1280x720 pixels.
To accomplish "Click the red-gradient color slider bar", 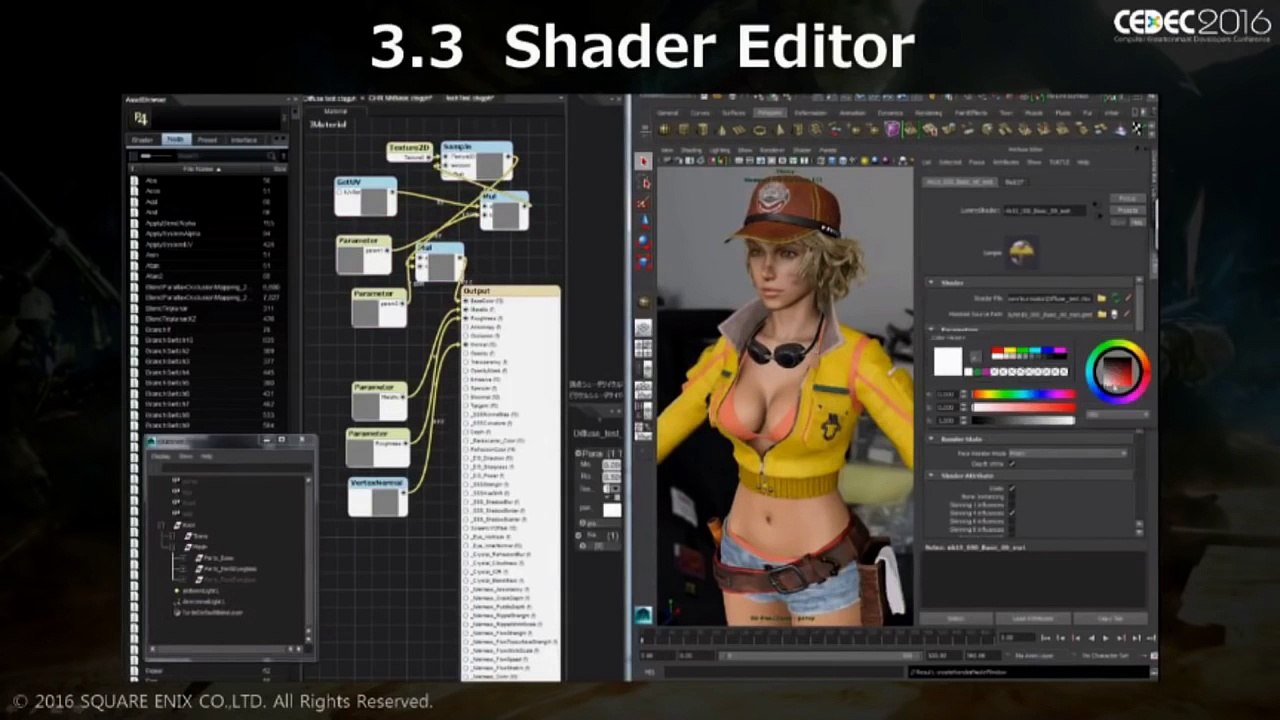I will pyautogui.click(x=1024, y=407).
